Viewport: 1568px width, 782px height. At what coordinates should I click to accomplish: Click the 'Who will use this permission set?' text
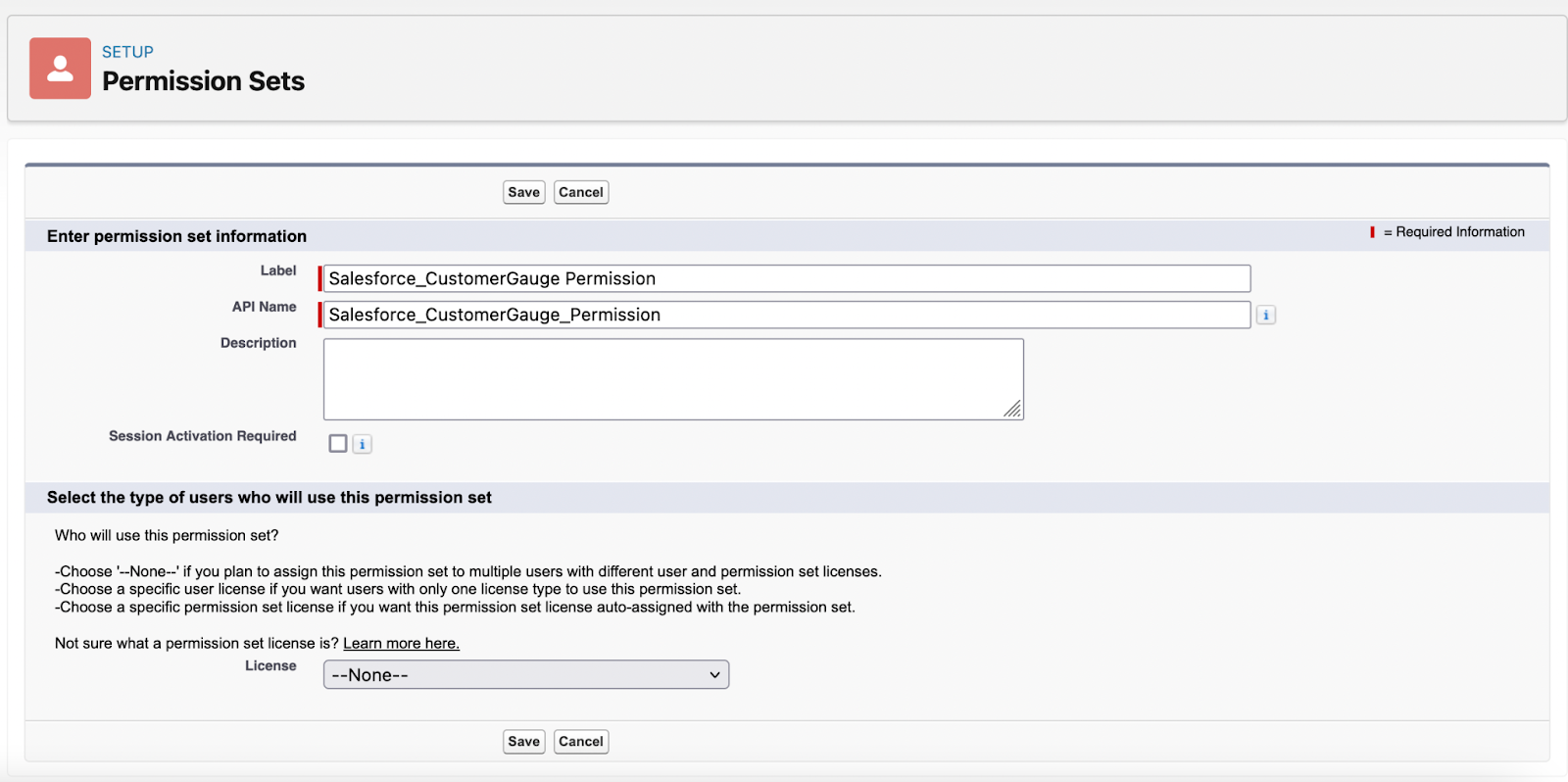click(167, 535)
